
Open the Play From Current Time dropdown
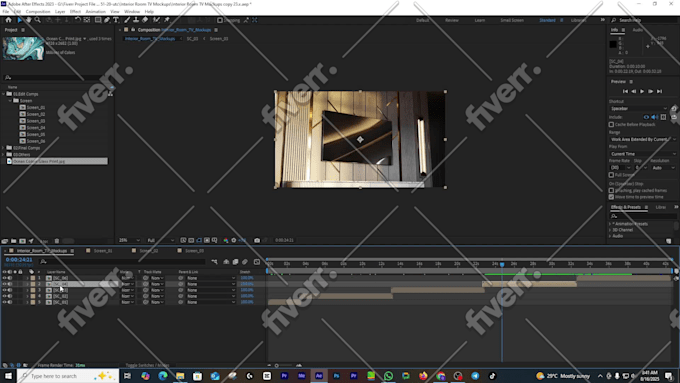point(643,154)
